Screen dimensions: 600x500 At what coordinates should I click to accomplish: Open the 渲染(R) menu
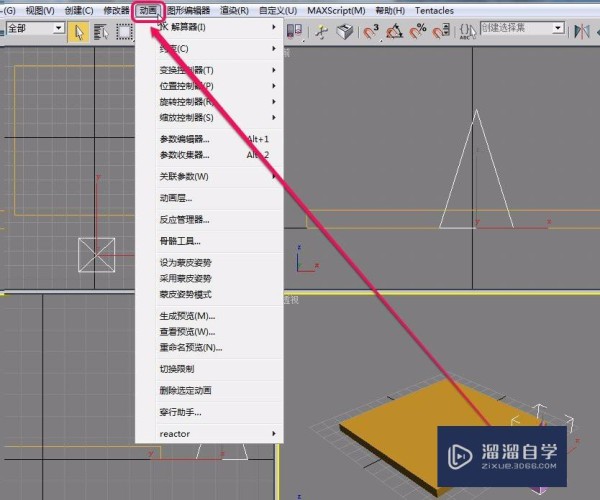[x=235, y=11]
